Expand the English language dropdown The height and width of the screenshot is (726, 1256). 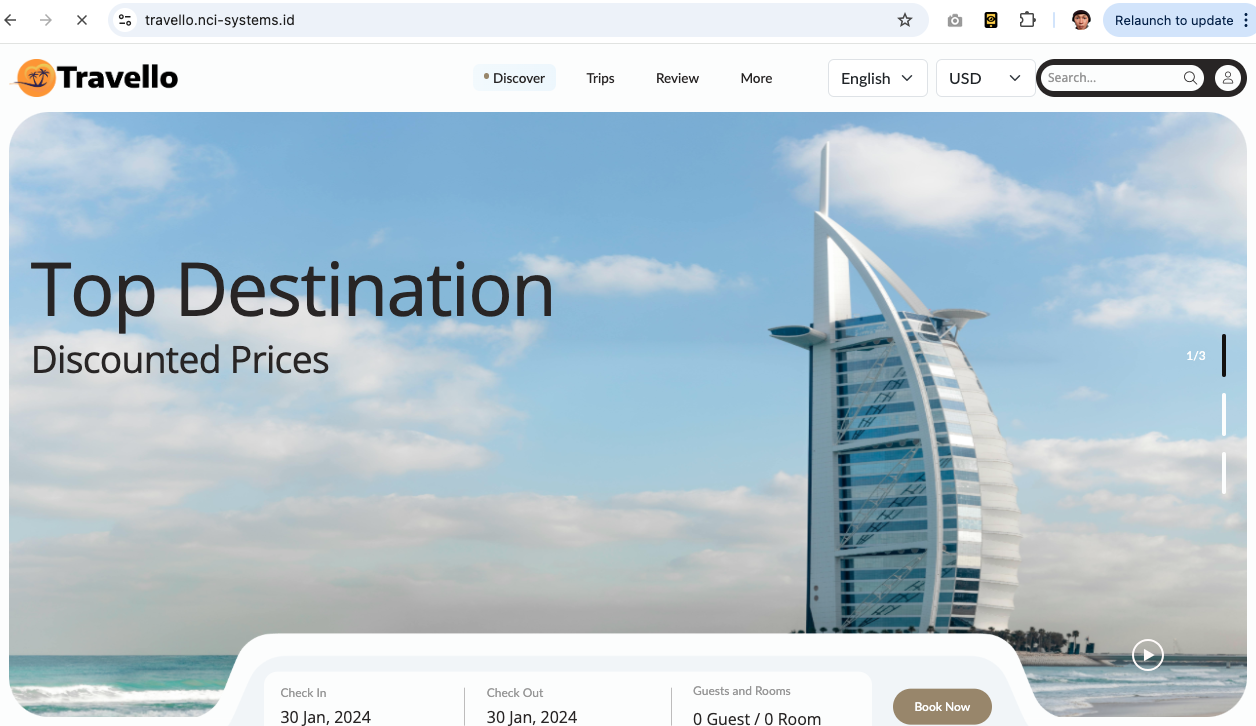pyautogui.click(x=878, y=78)
